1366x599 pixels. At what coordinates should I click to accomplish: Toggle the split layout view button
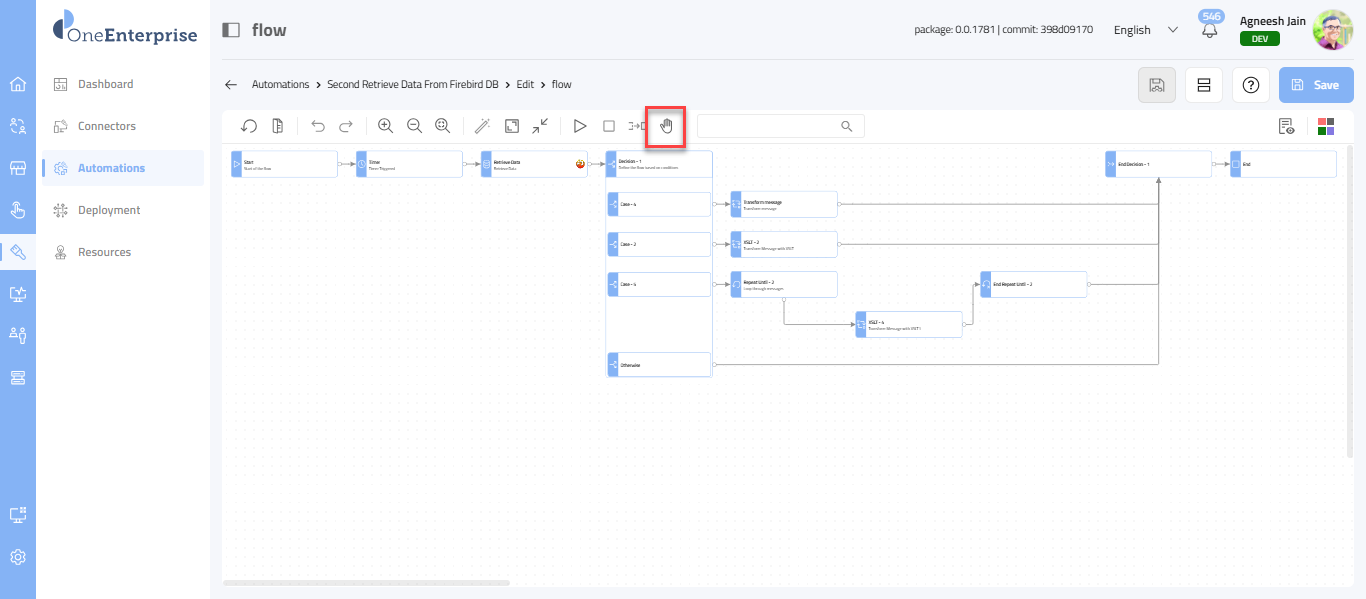coord(1204,85)
